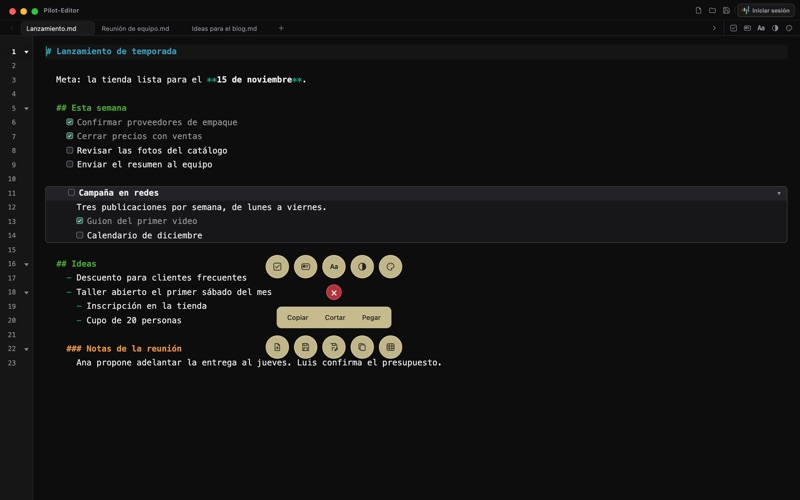Click "Taller abierto el primer sábado" line
This screenshot has height=500, width=800.
click(174, 292)
